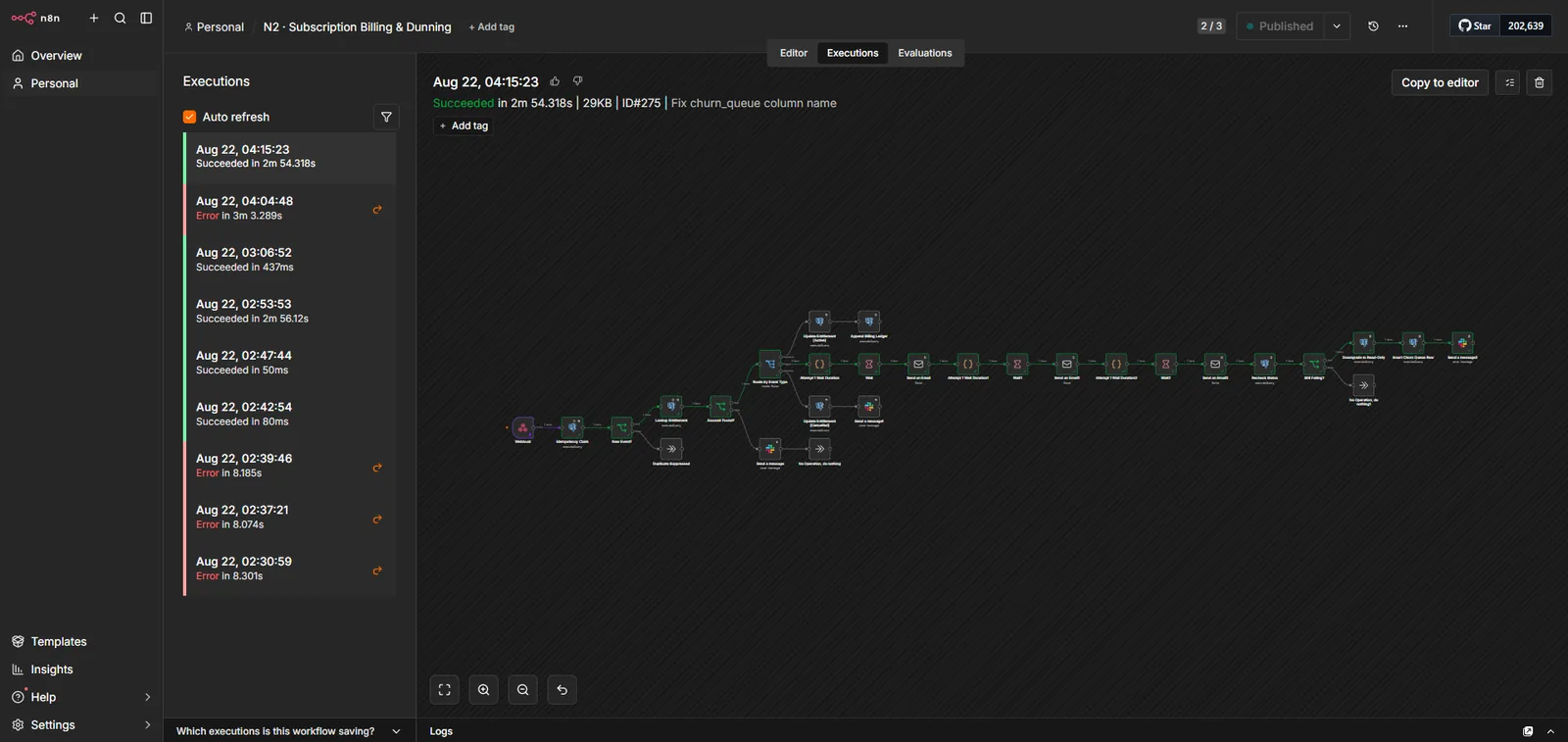1568x742 pixels.
Task: Open Overview in the sidebar
Action: pyautogui.click(x=80, y=56)
